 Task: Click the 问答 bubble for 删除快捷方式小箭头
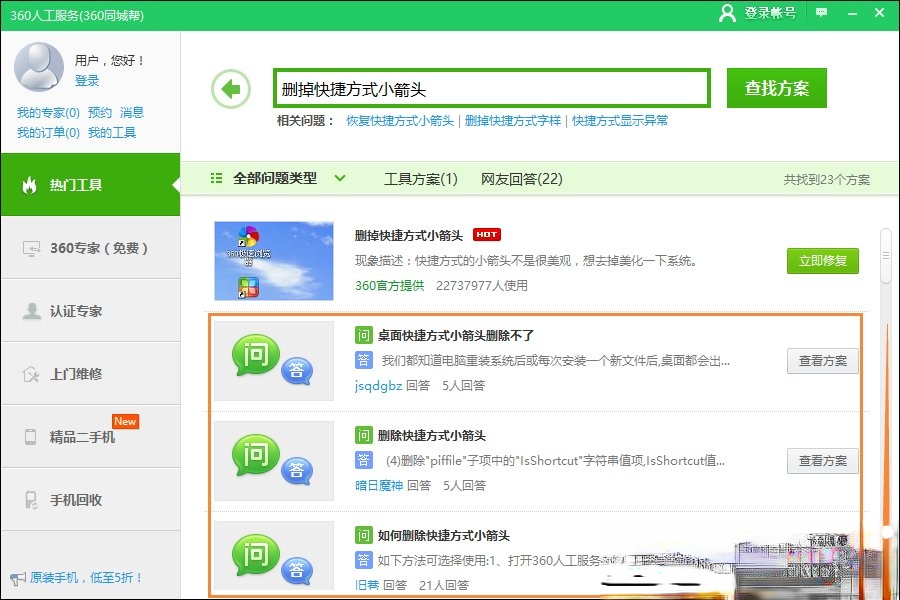click(273, 460)
